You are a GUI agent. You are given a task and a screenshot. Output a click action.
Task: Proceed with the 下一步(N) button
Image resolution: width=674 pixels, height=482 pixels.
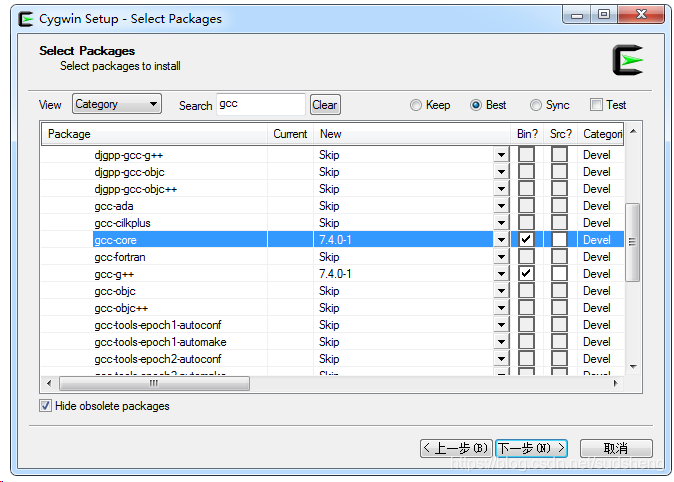coord(531,448)
